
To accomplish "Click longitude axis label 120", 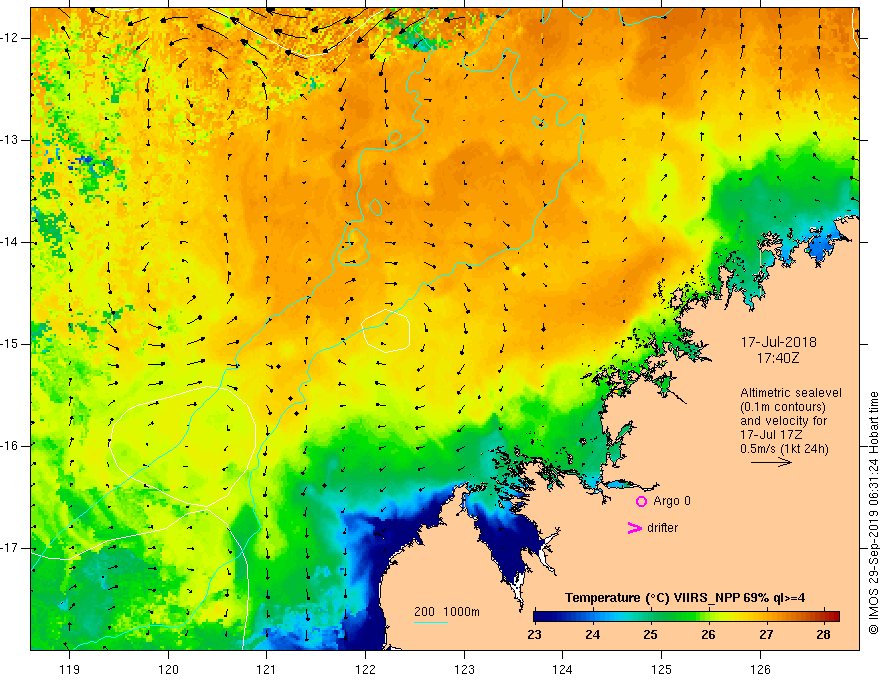I will point(168,669).
